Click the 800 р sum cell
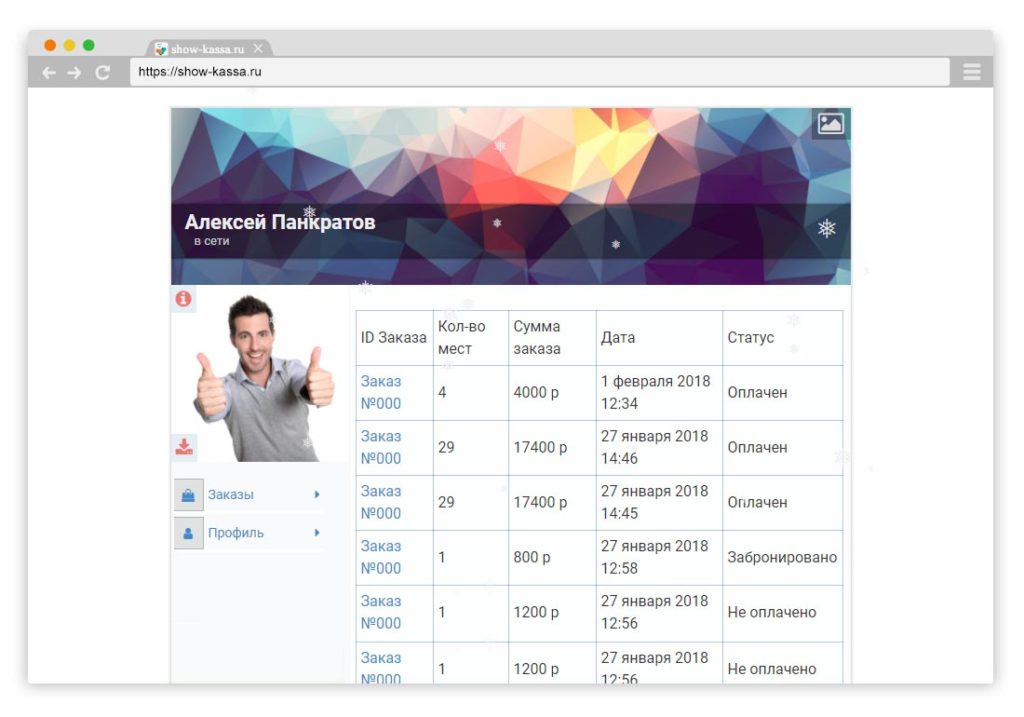 (552, 557)
